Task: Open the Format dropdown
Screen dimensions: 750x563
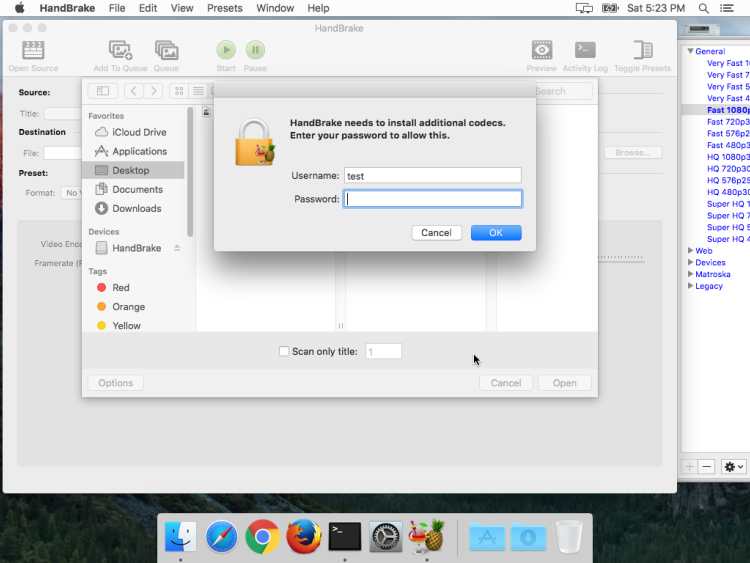Action: (x=72, y=193)
